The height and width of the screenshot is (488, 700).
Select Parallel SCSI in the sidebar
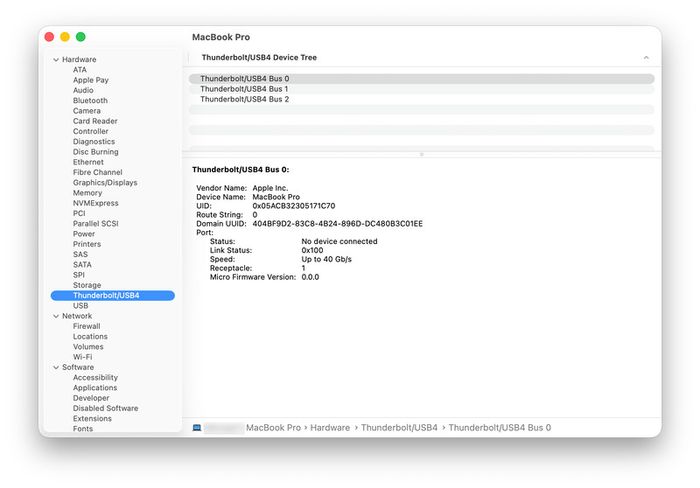96,224
